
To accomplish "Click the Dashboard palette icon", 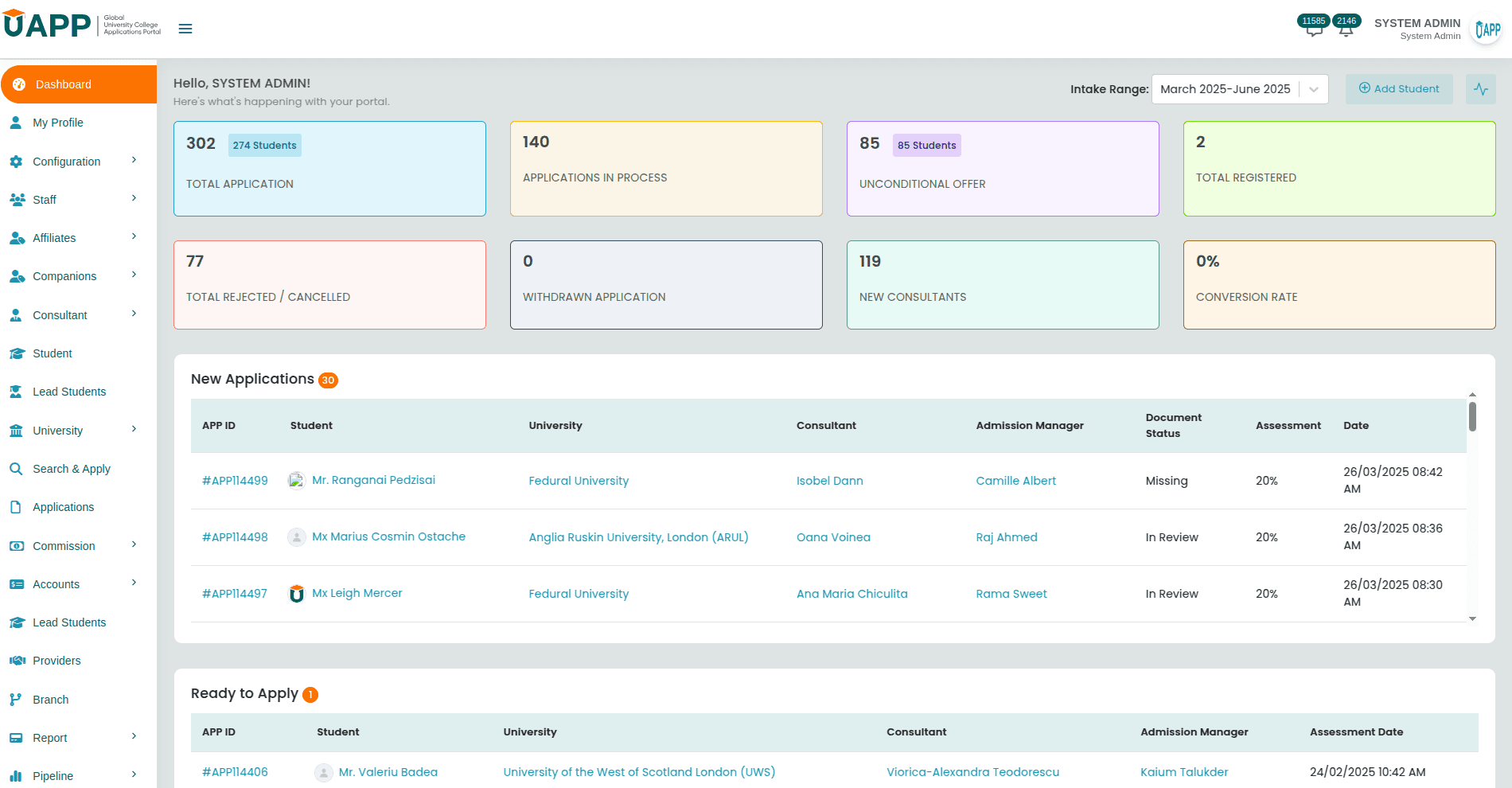I will pos(19,84).
